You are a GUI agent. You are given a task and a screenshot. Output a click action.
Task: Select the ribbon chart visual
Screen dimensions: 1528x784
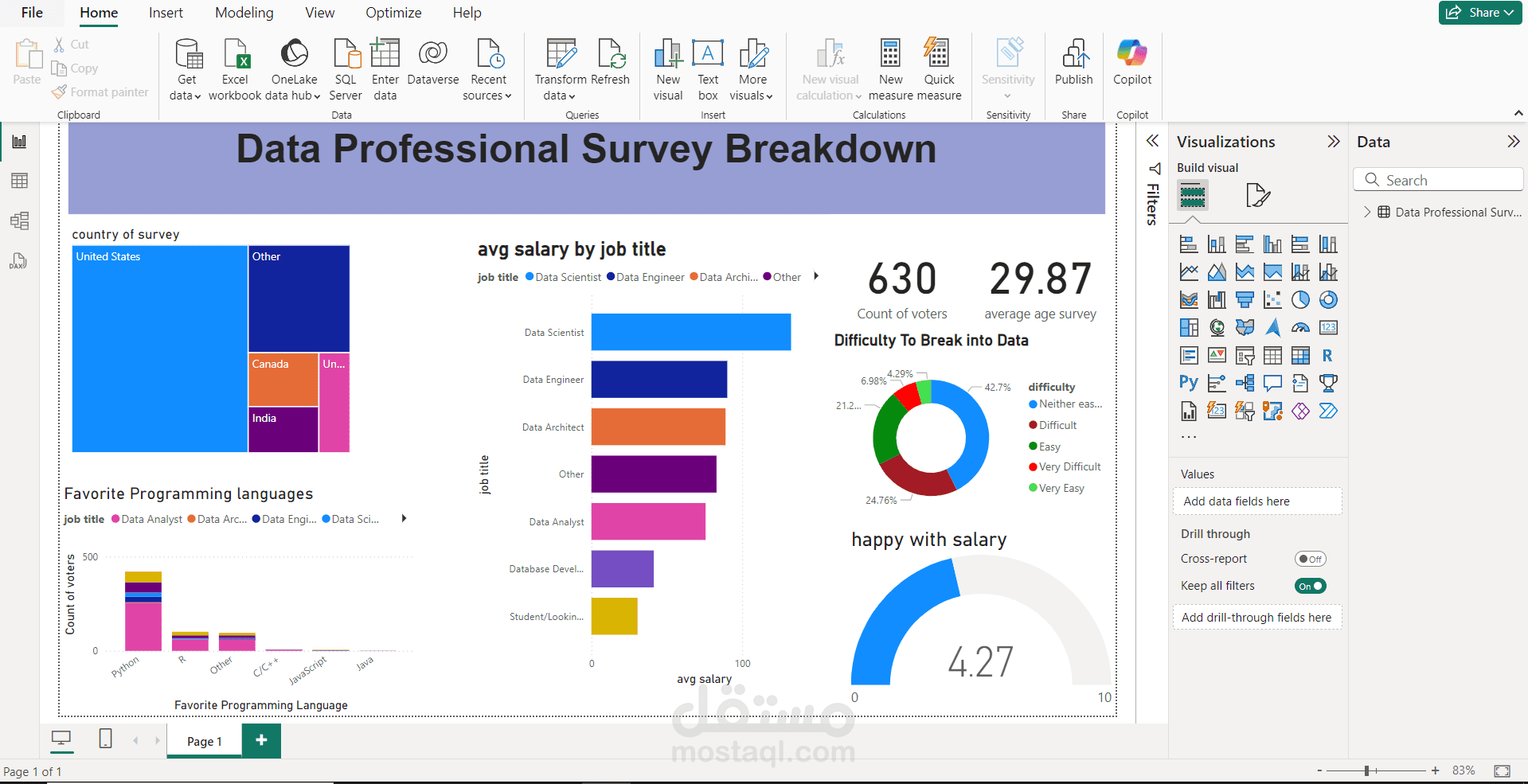tap(1189, 300)
